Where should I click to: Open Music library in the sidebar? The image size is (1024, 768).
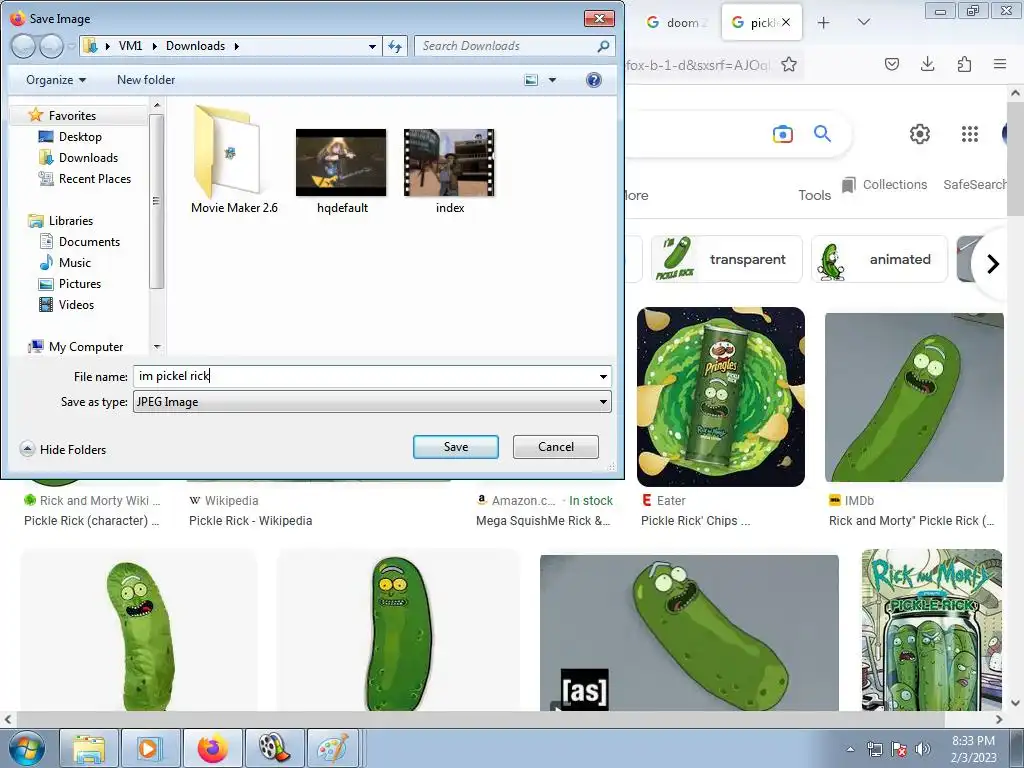pos(74,263)
